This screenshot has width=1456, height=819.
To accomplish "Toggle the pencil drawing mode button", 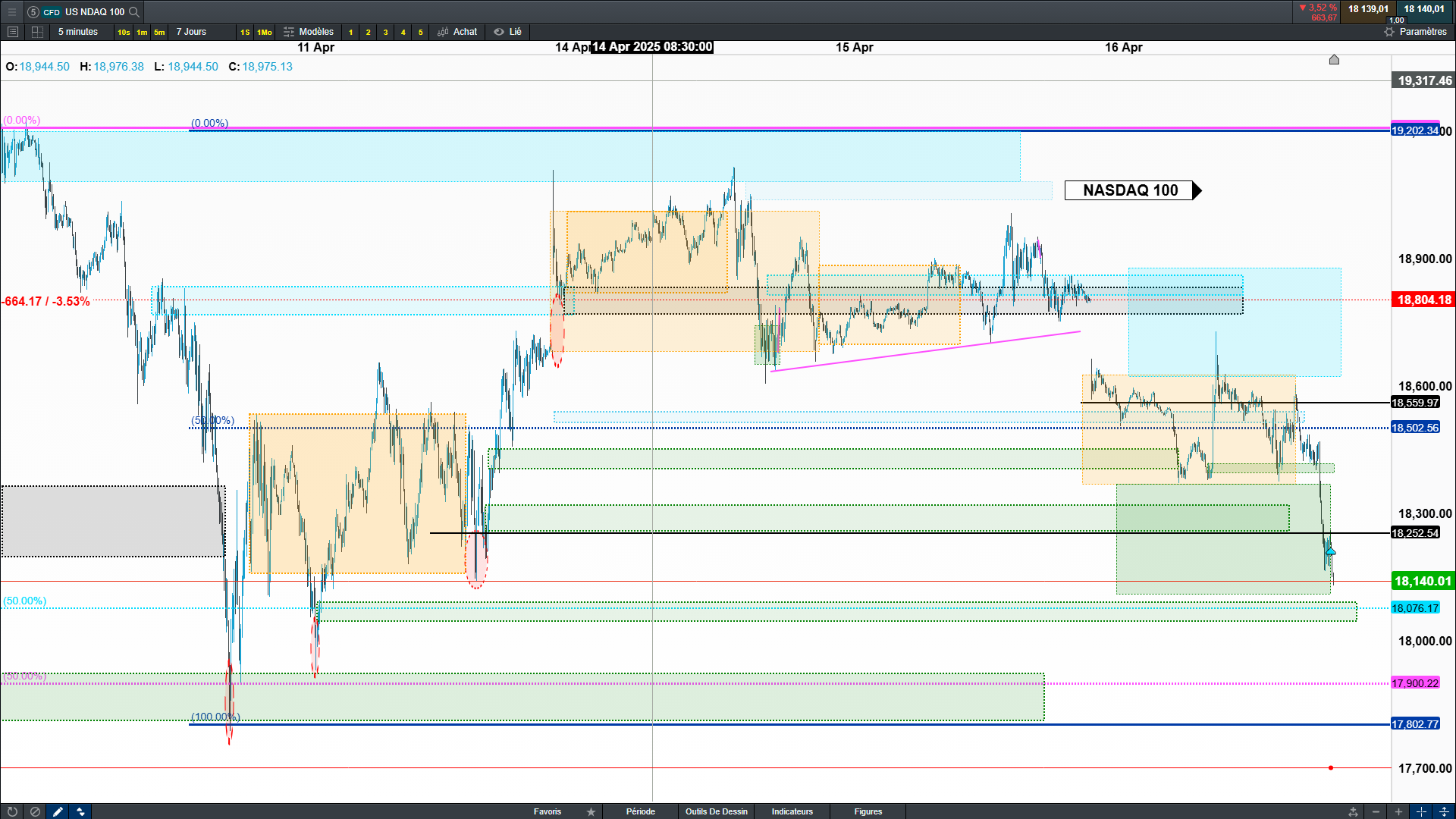I will point(58,811).
